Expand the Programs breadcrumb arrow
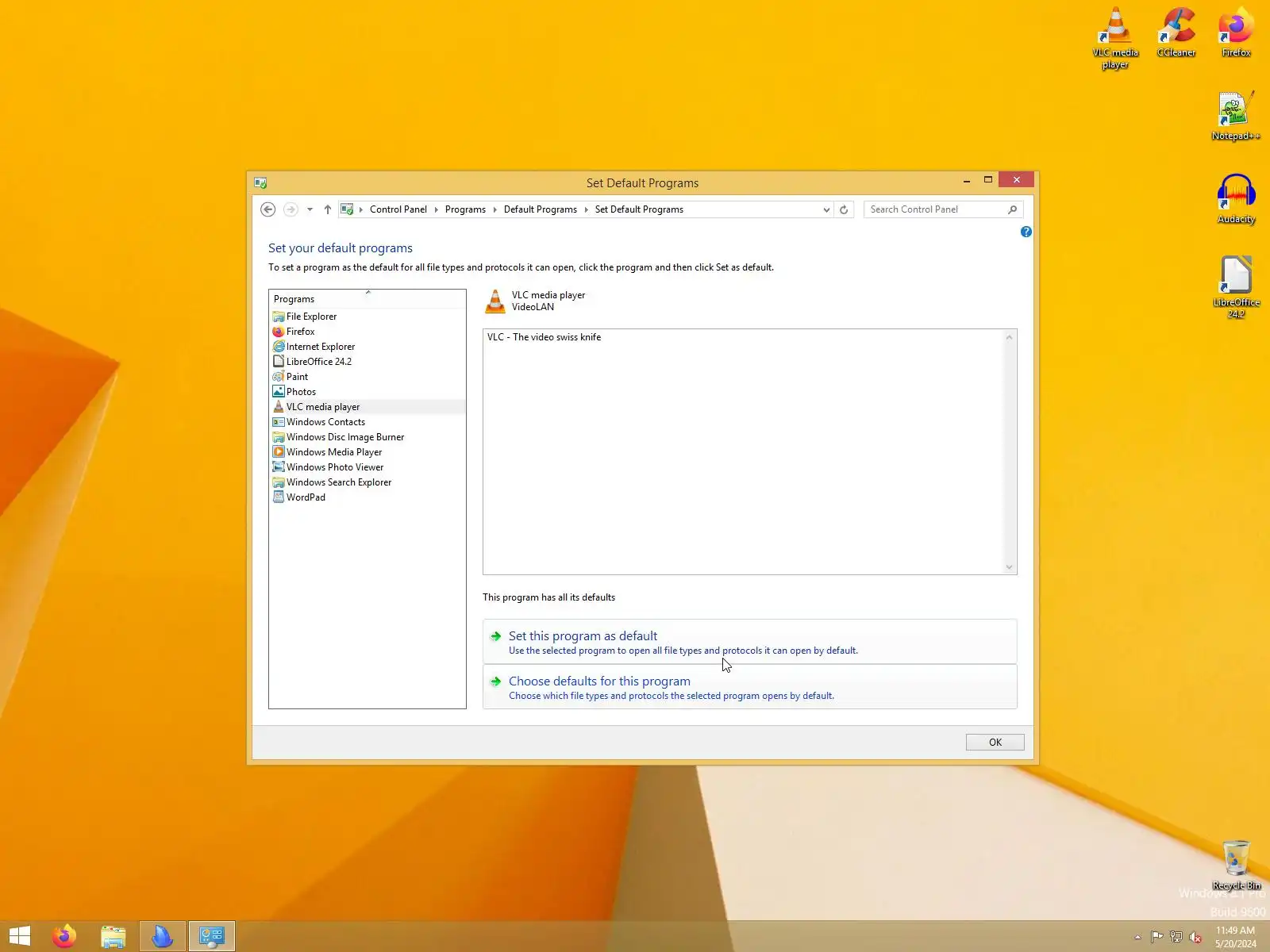 pos(495,209)
